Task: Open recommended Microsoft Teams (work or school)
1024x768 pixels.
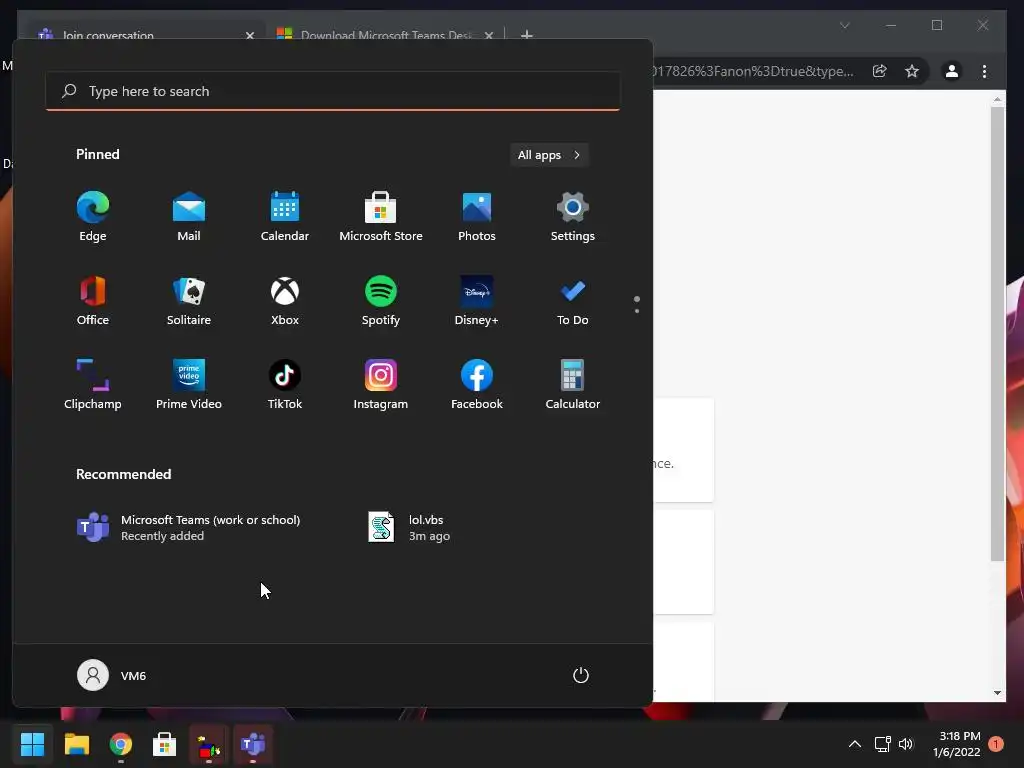Action: [x=189, y=528]
